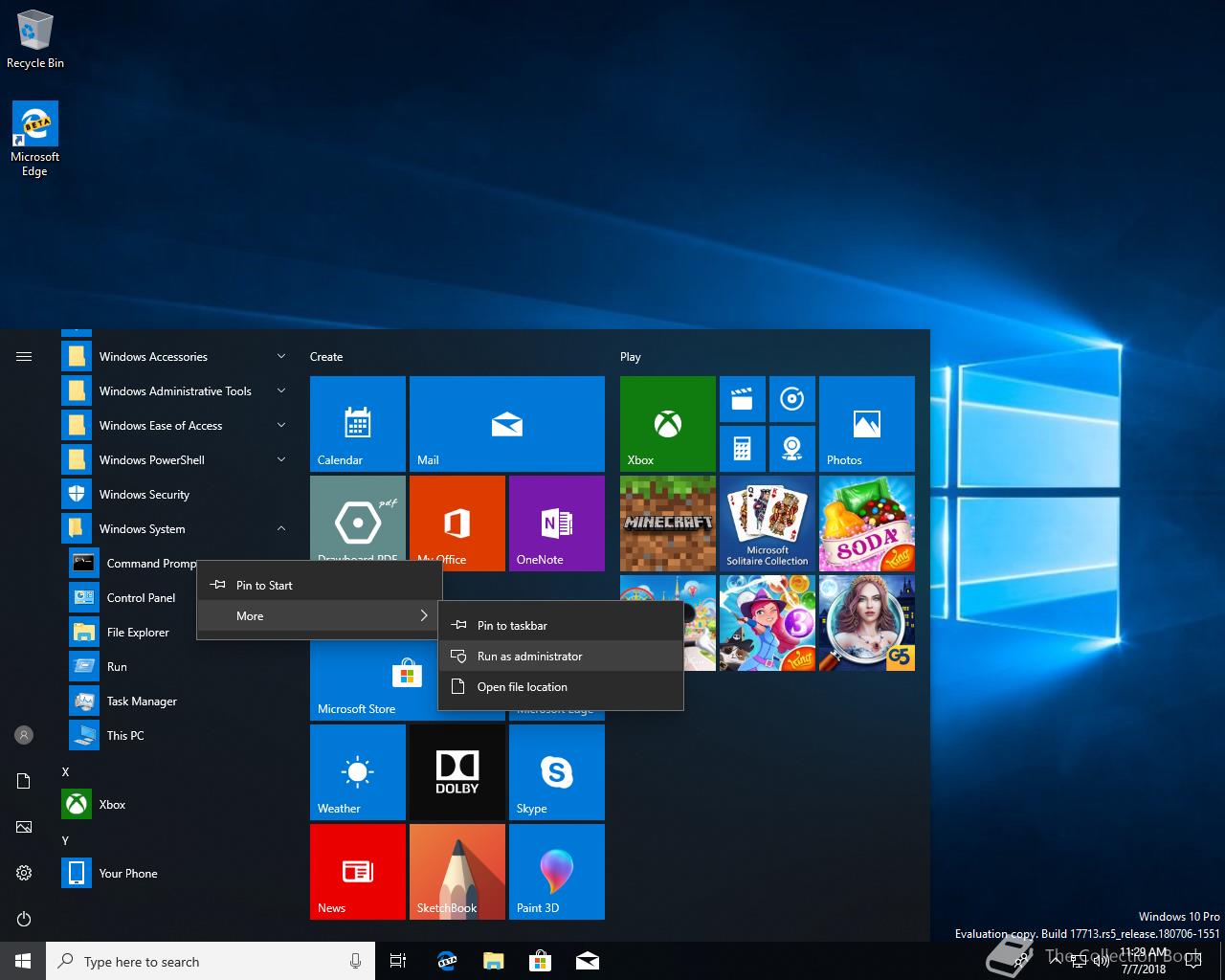This screenshot has width=1225, height=980.
Task: Launch Microsoft Solitaire Collection tile
Action: (x=768, y=523)
